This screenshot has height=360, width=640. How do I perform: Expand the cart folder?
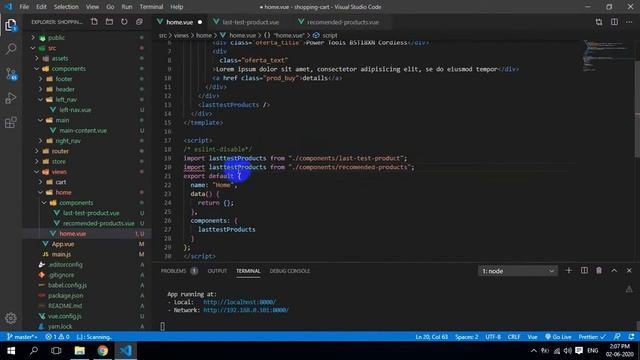coord(61,182)
